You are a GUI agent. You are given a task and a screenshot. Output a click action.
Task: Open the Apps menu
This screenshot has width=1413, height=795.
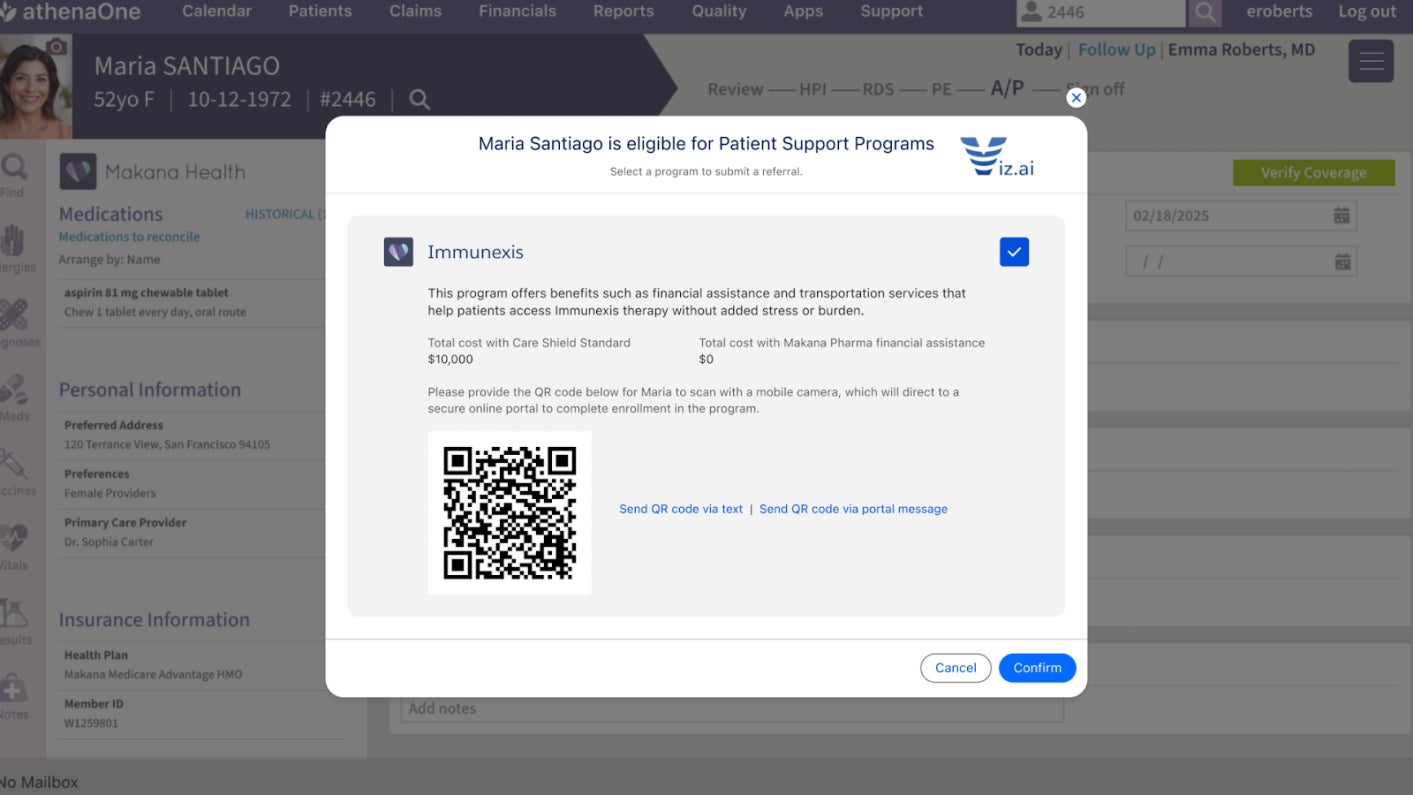pos(803,12)
